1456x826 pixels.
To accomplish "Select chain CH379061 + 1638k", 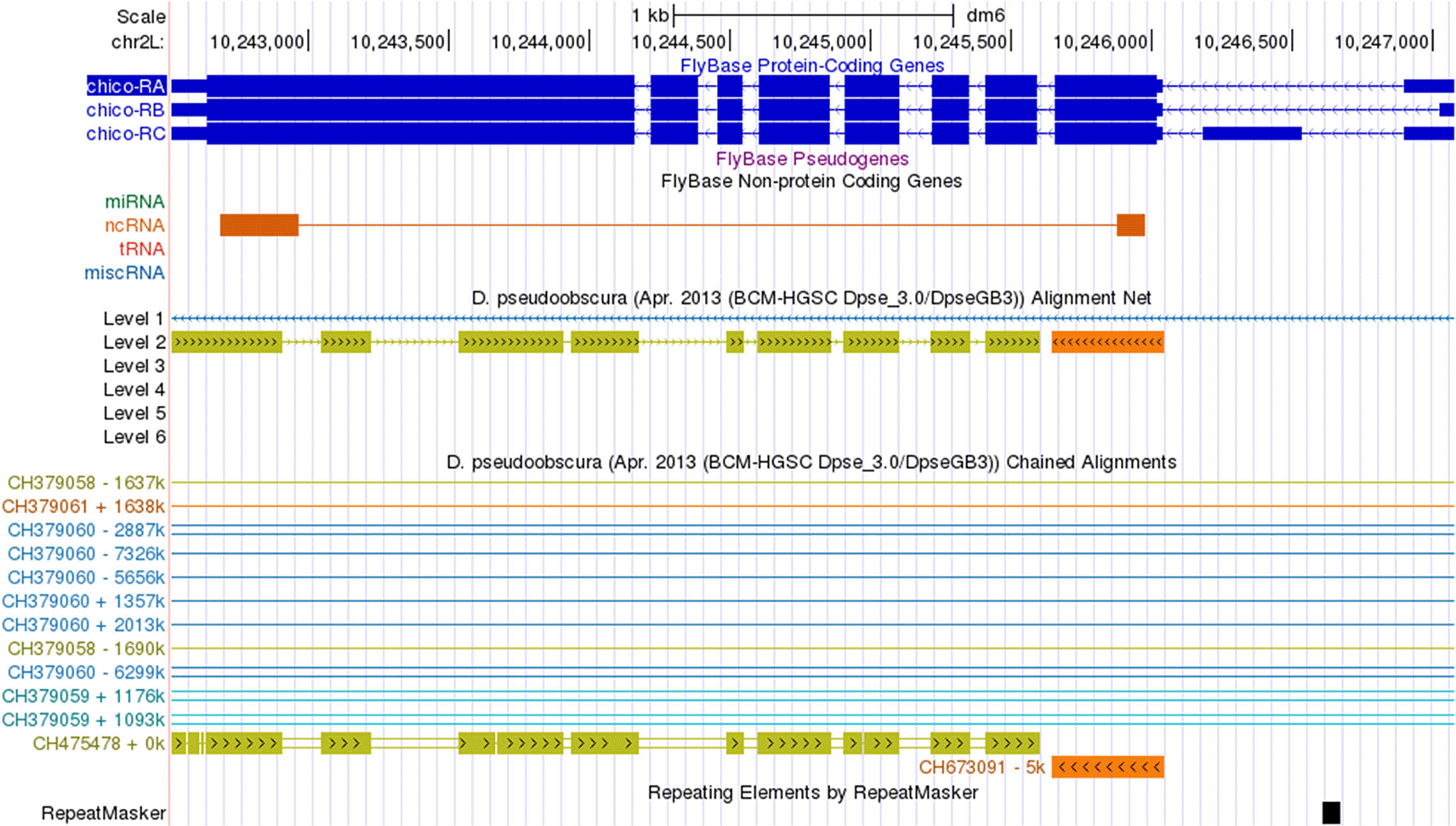I will 83,506.
